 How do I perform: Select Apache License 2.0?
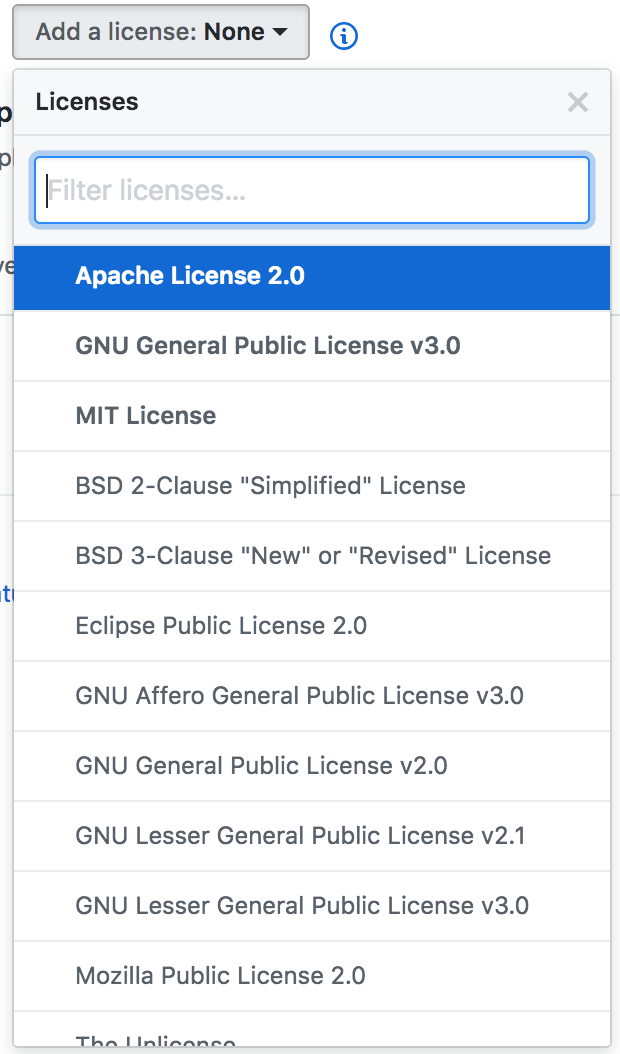coord(312,277)
